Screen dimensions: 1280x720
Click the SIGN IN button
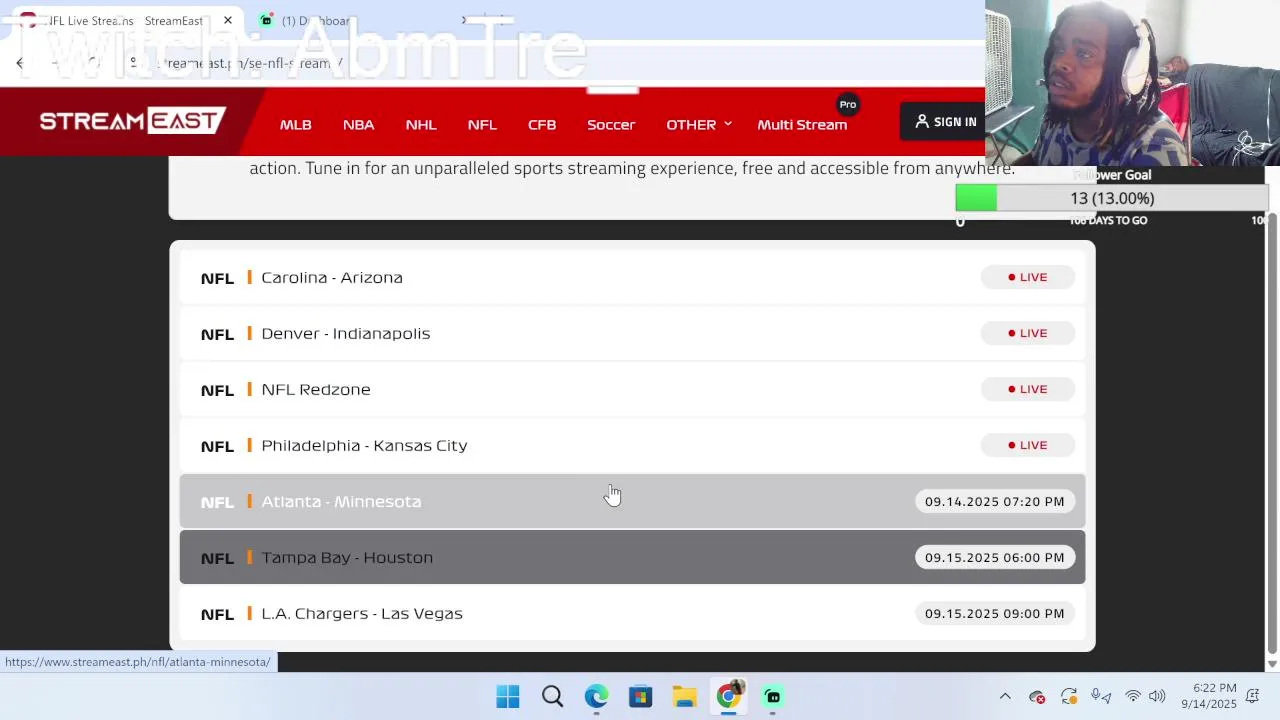click(945, 122)
